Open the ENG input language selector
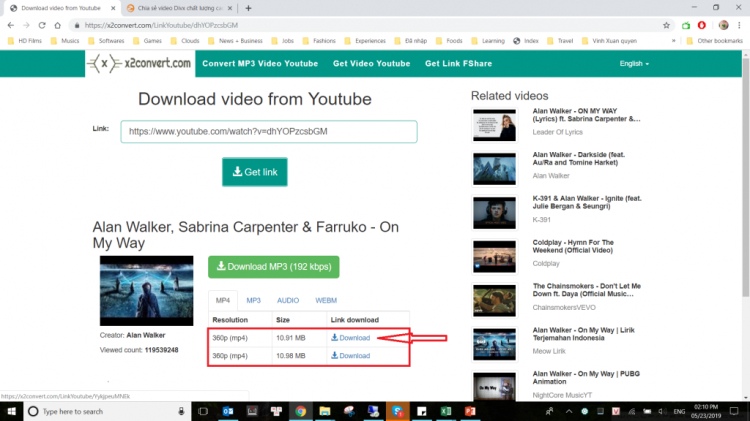The width and height of the screenshot is (750, 421). 679,411
